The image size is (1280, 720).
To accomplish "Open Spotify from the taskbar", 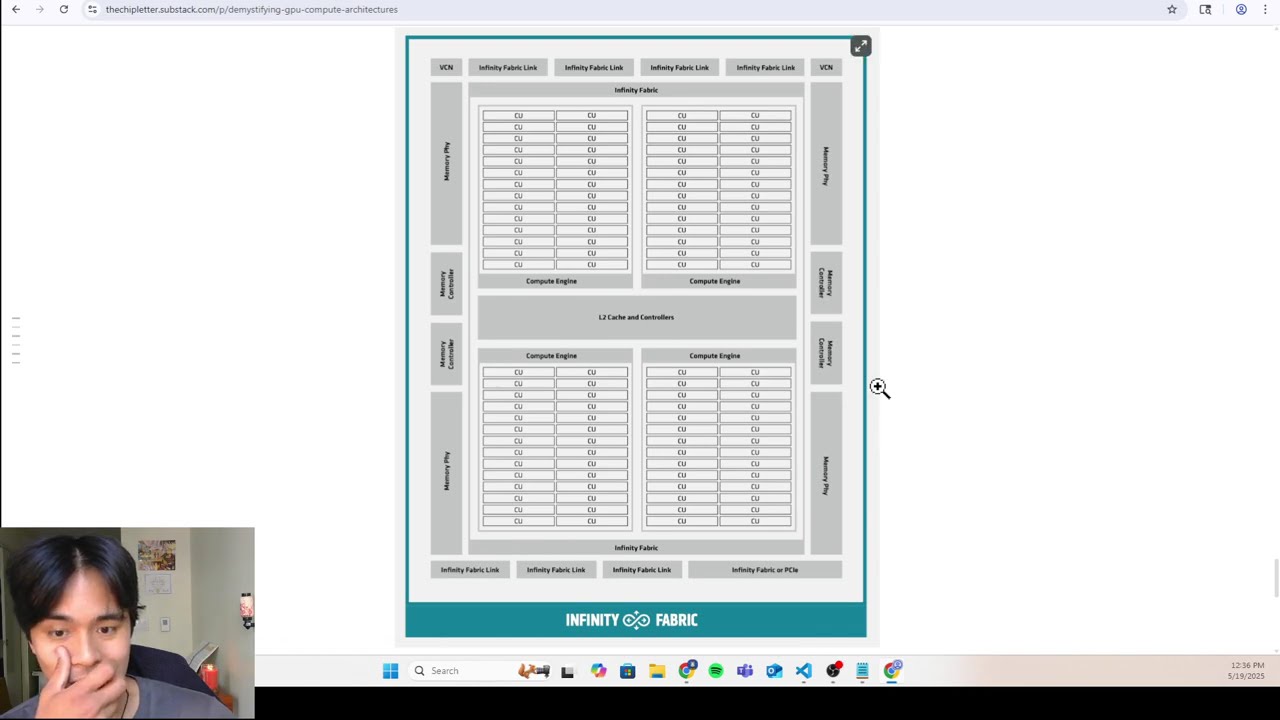I will 716,671.
